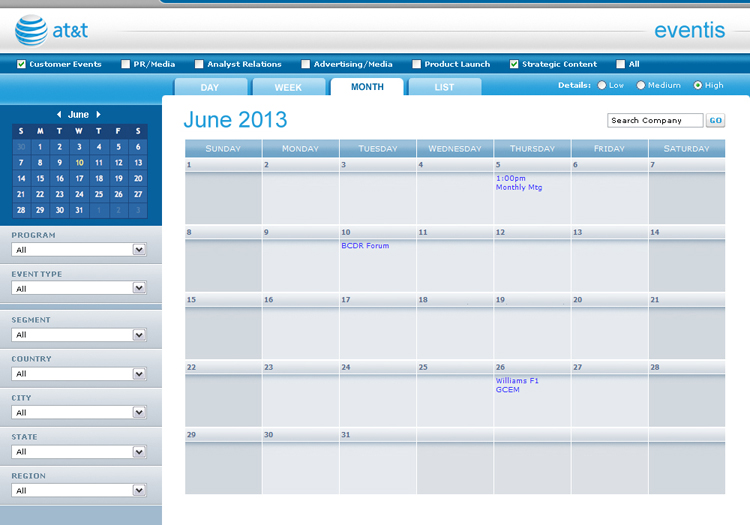750x525 pixels.
Task: Click the Search Company field
Action: tap(655, 120)
